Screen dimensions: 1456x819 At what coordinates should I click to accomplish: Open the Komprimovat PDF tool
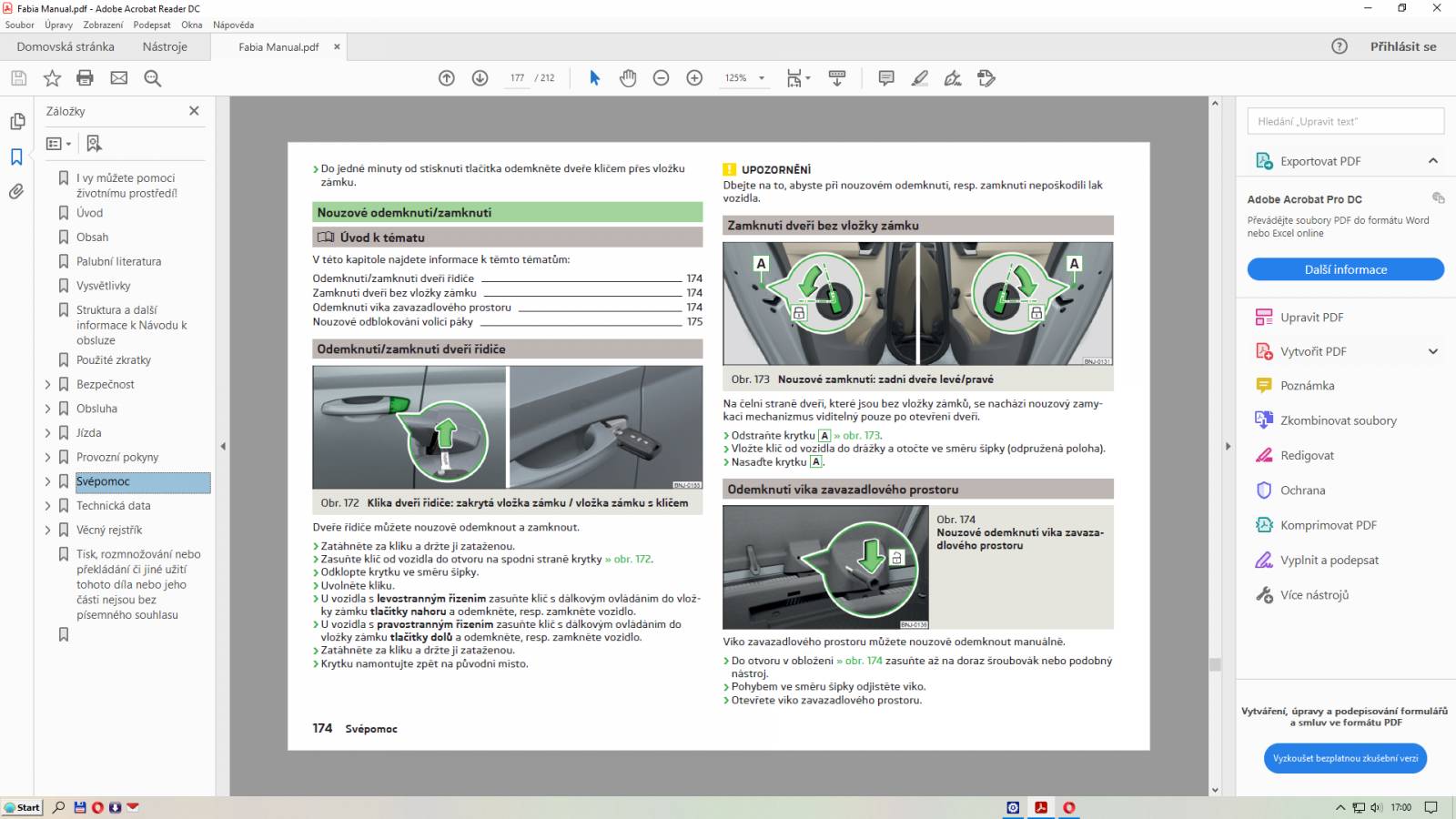pyautogui.click(x=1315, y=525)
